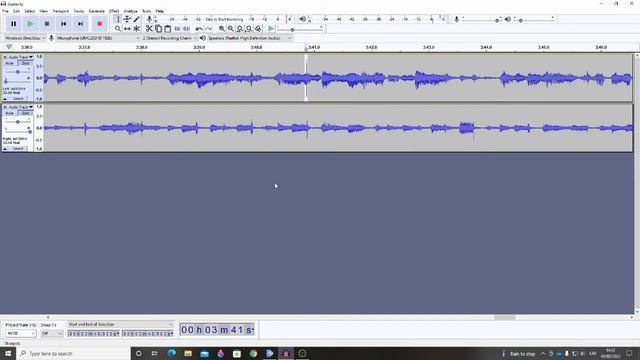Open the Speakers playback device dropdown
This screenshot has width=640, height=360.
[249, 38]
